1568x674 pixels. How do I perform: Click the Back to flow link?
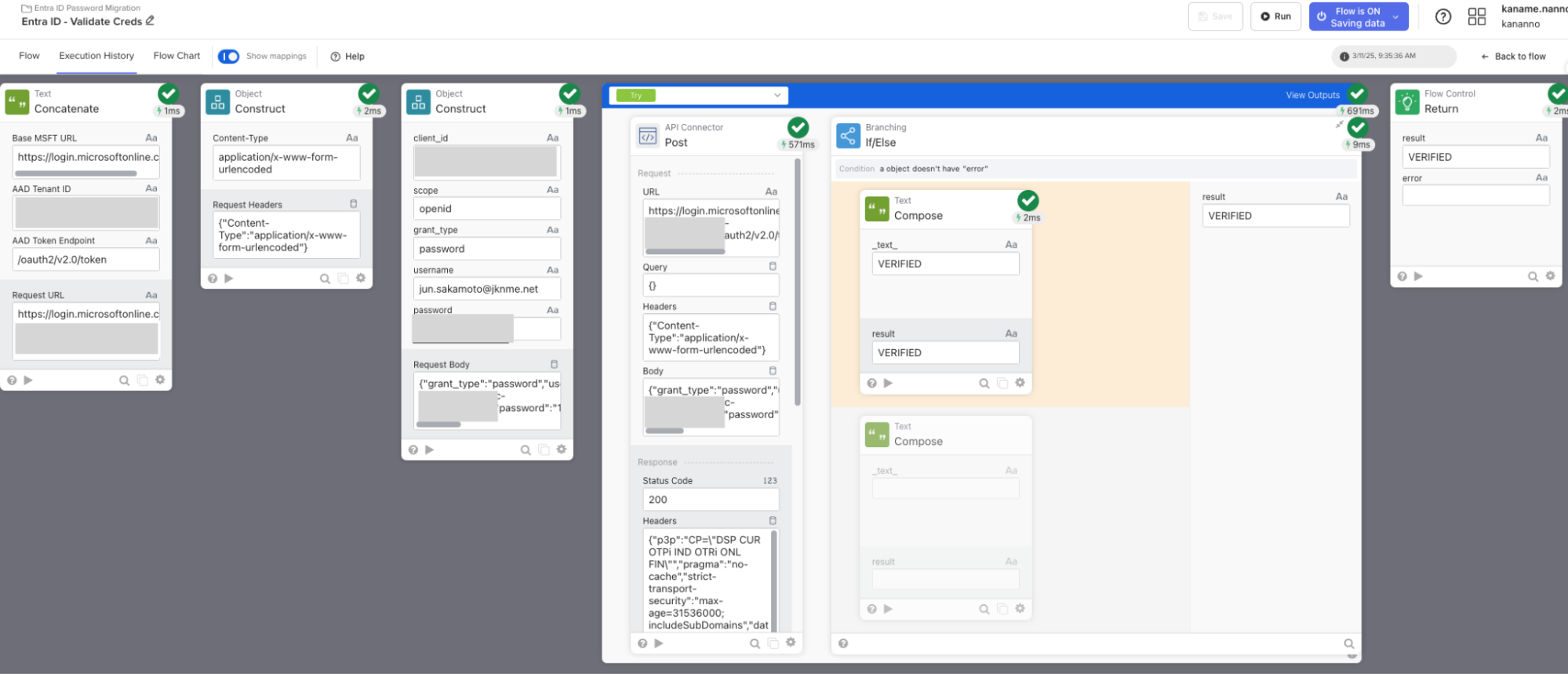click(1513, 56)
